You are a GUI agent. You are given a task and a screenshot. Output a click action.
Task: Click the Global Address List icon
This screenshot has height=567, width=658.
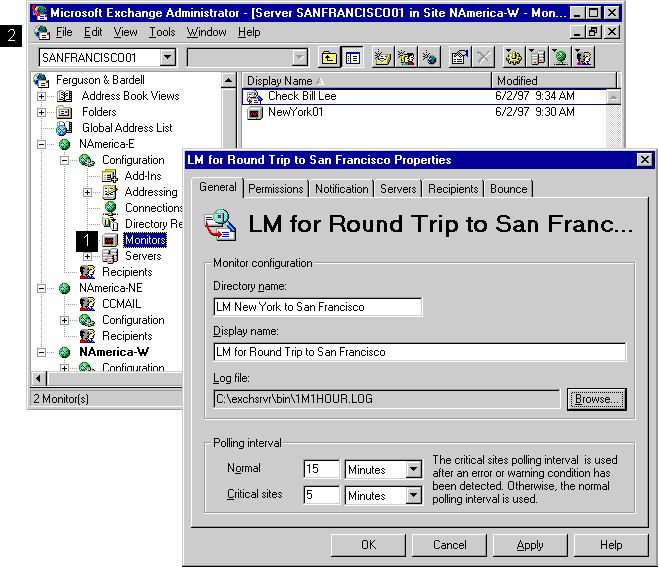pyautogui.click(x=64, y=128)
